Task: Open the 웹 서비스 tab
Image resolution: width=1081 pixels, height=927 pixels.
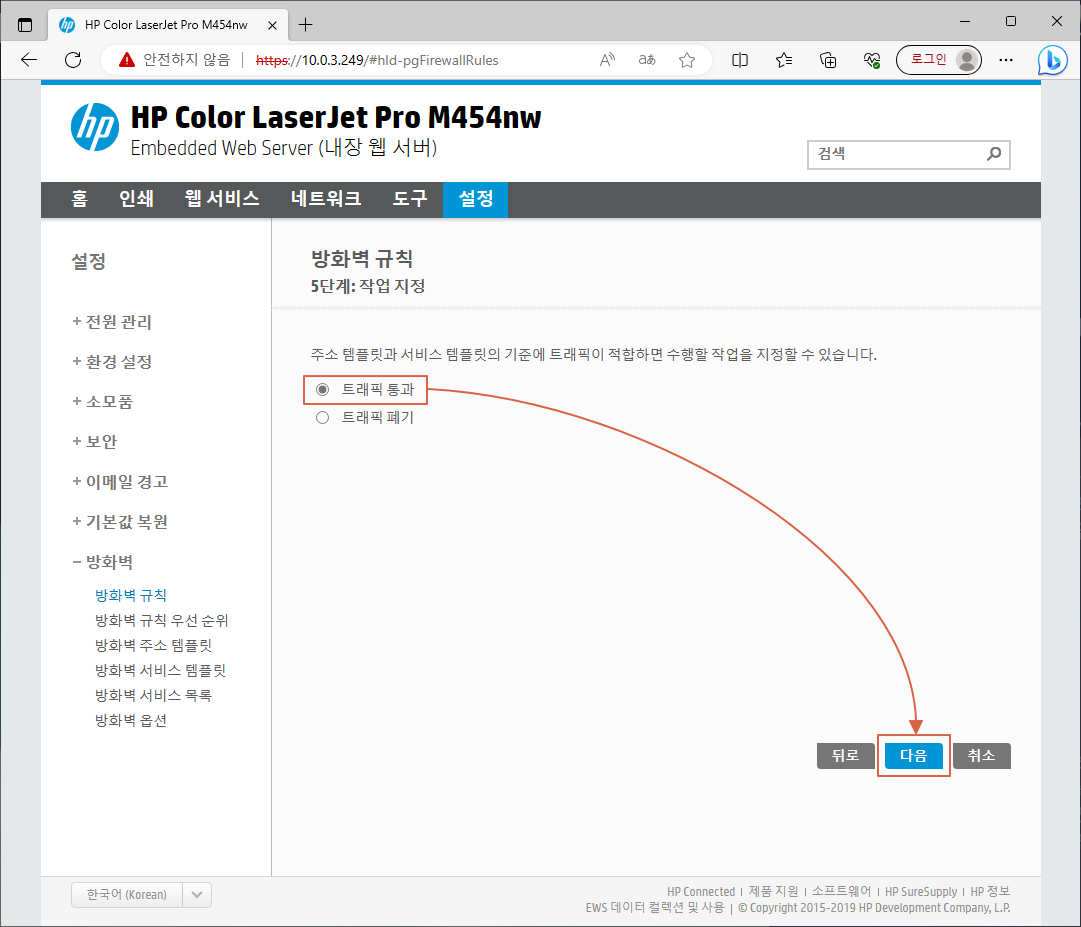Action: click(221, 199)
